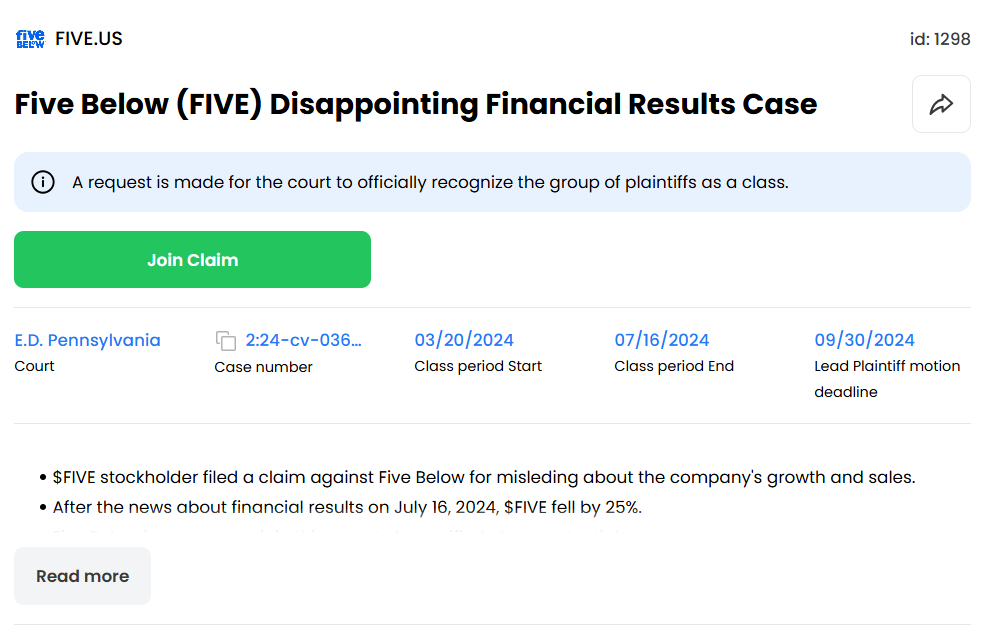Click the FIVE.US ticker label
The width and height of the screenshot is (986, 630).
point(89,39)
